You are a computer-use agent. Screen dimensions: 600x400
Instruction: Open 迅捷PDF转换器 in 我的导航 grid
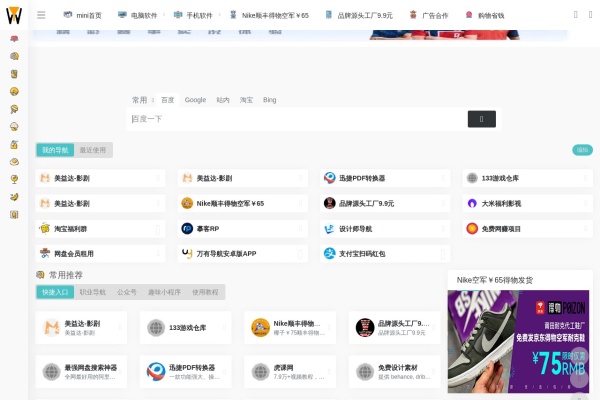[385, 178]
